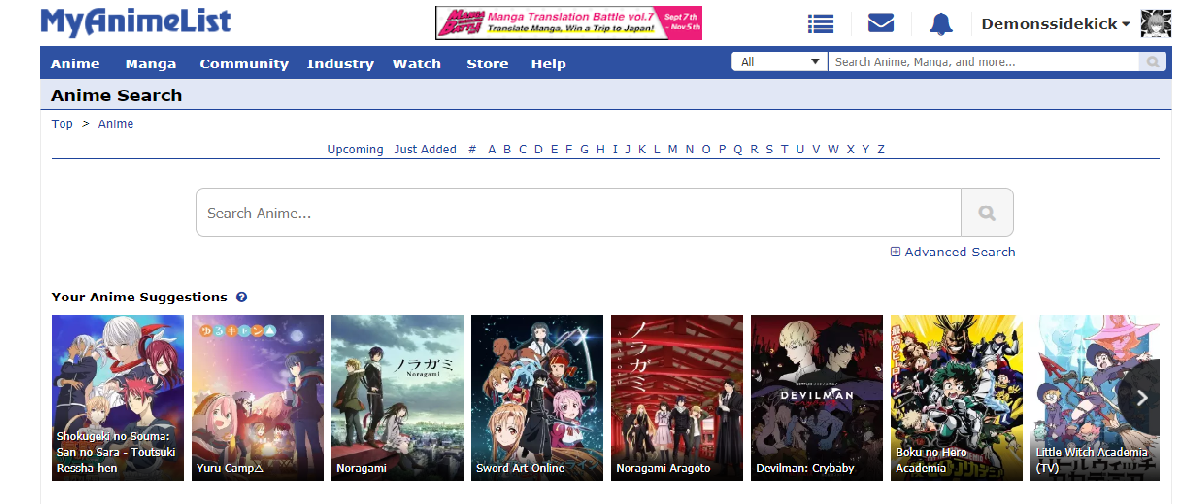Expand Advanced Search options
Viewport: 1182px width, 504px height.
click(x=953, y=252)
